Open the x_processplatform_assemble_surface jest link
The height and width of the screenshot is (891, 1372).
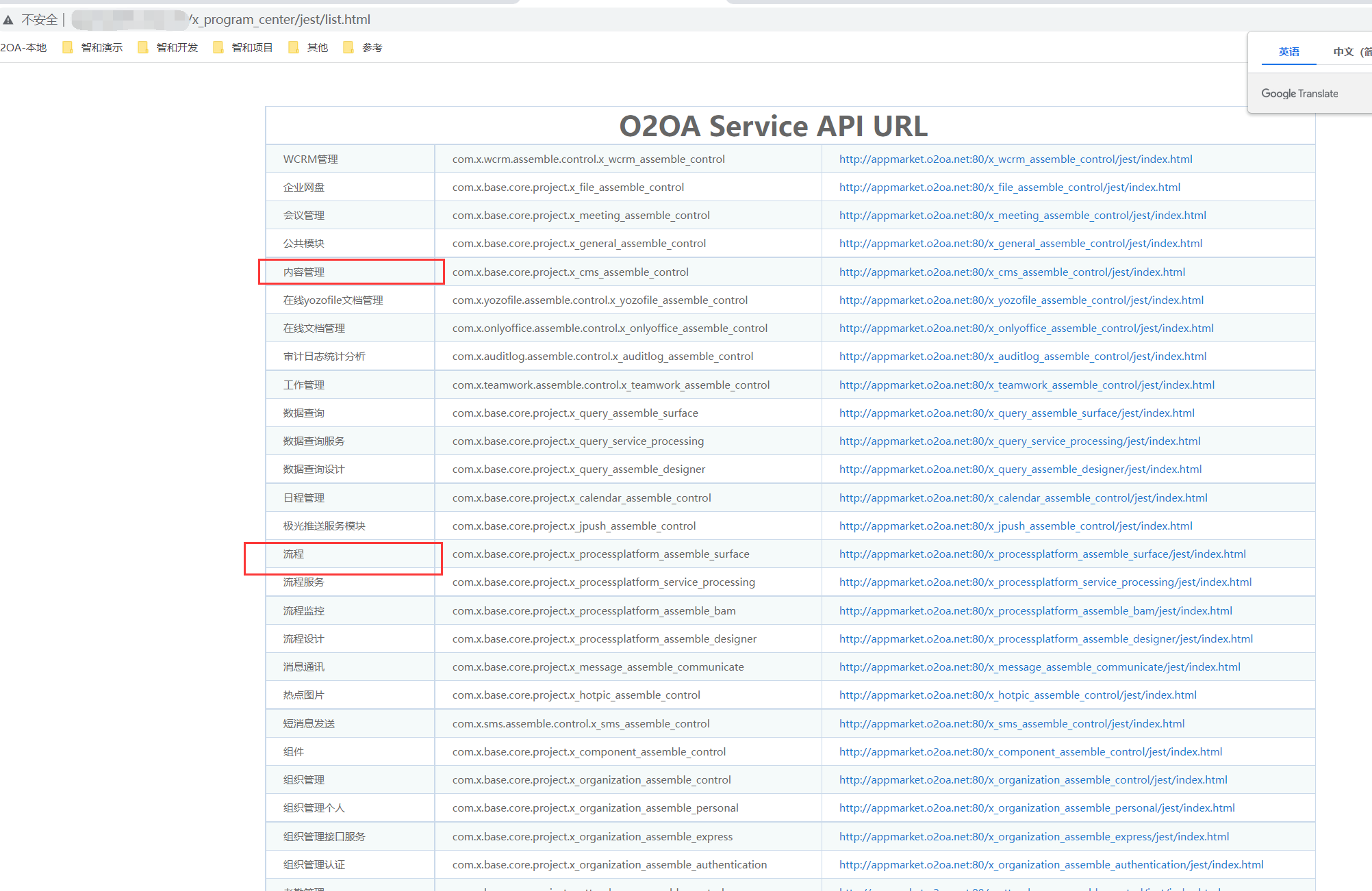[1042, 554]
